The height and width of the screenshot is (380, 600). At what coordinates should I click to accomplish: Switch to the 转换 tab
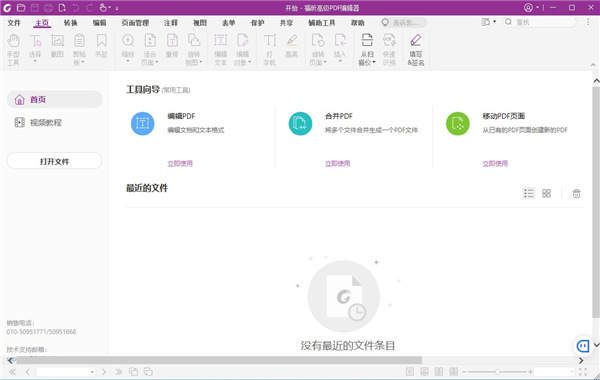click(70, 23)
